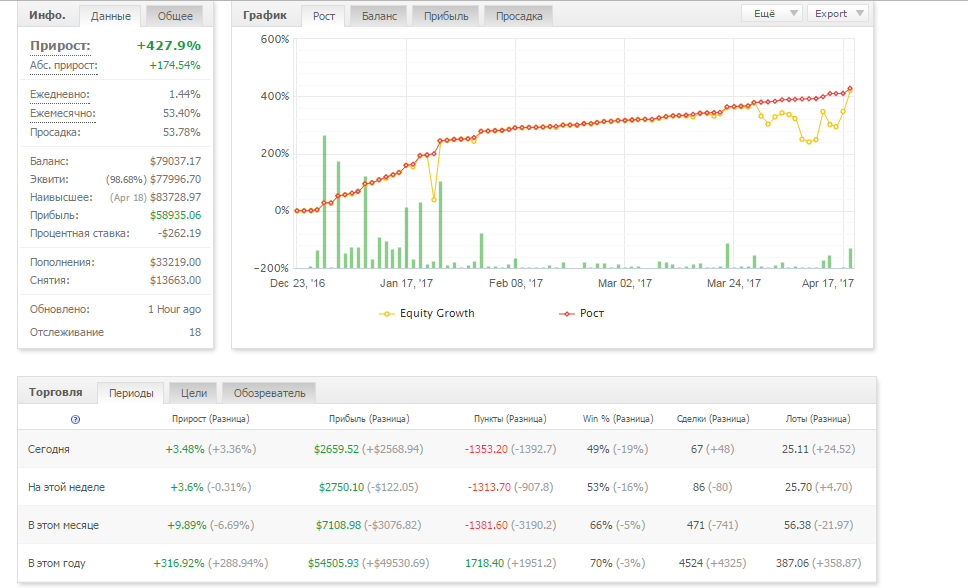Click the deposits value $33219.00
The image size is (968, 588).
pyautogui.click(x=175, y=262)
